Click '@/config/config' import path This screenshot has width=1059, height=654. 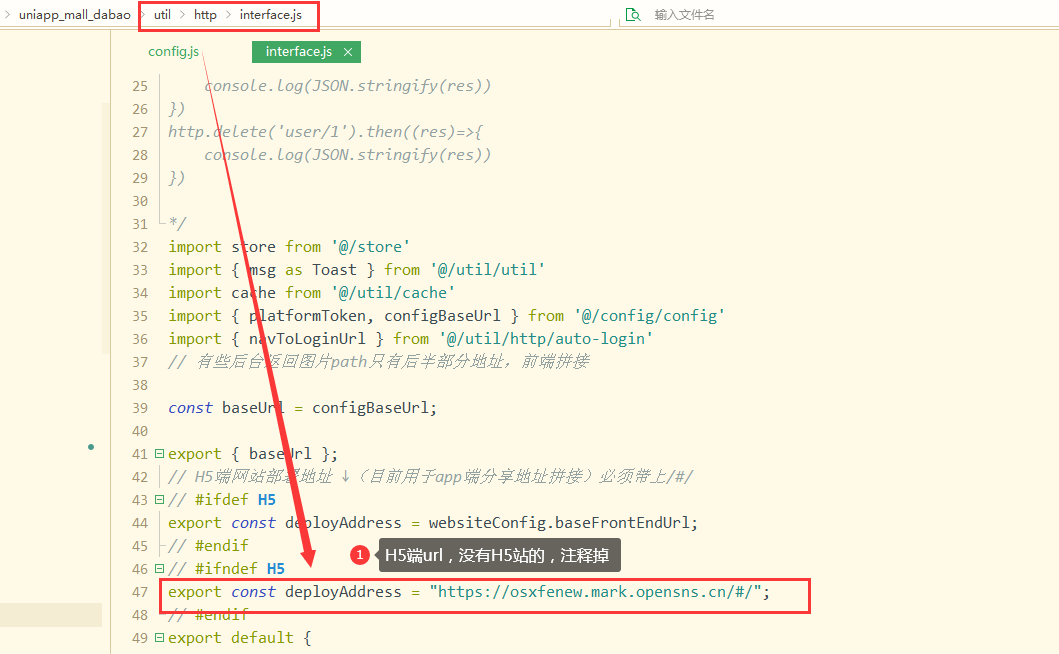point(650,316)
